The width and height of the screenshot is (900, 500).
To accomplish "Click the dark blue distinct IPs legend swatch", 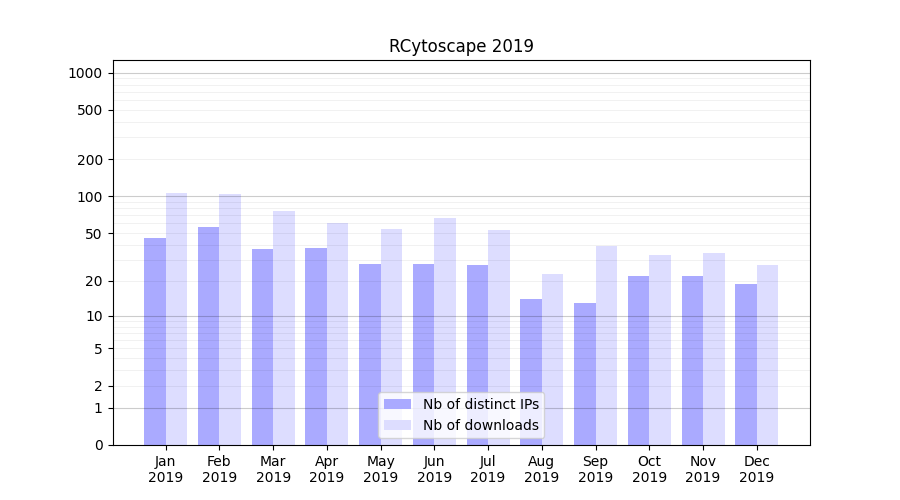I will pos(397,404).
